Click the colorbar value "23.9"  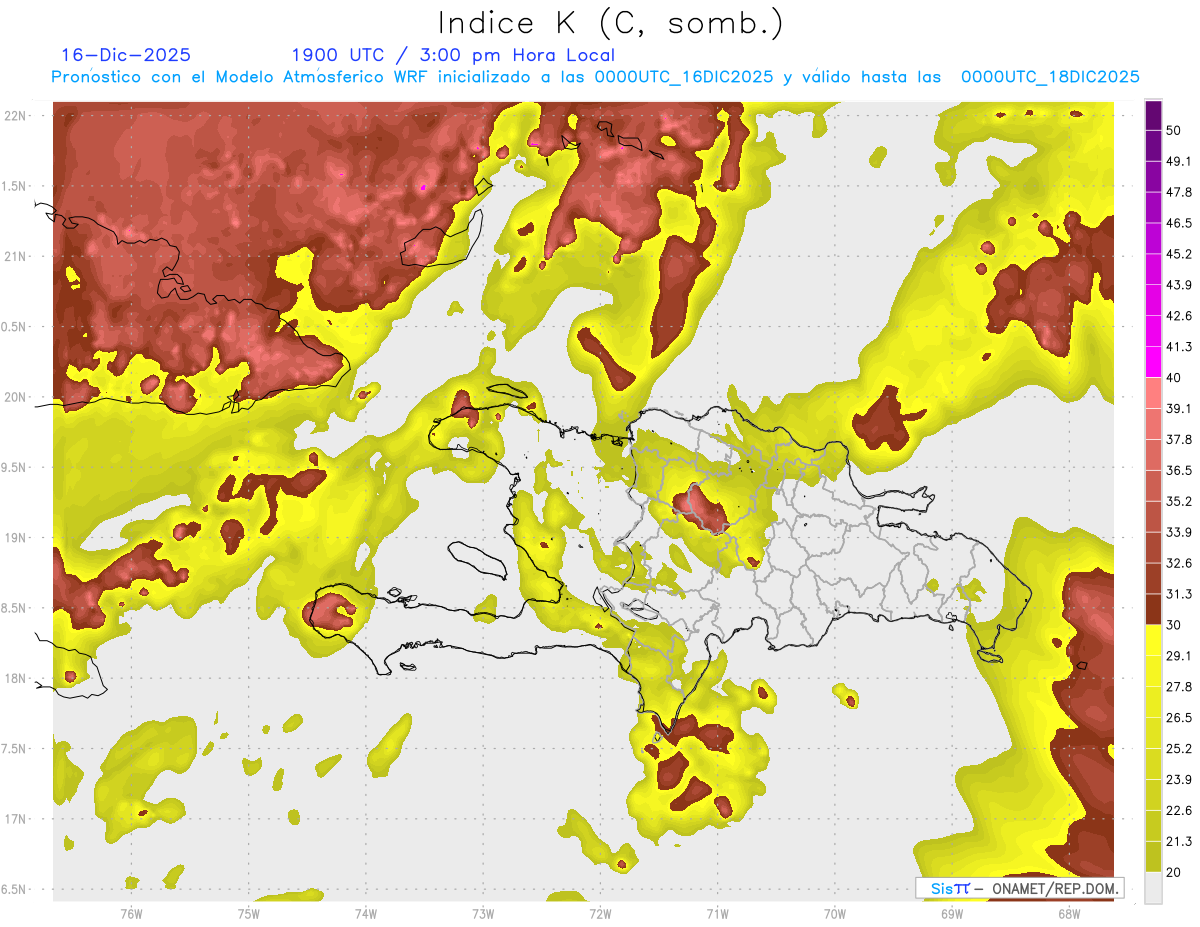1178,779
